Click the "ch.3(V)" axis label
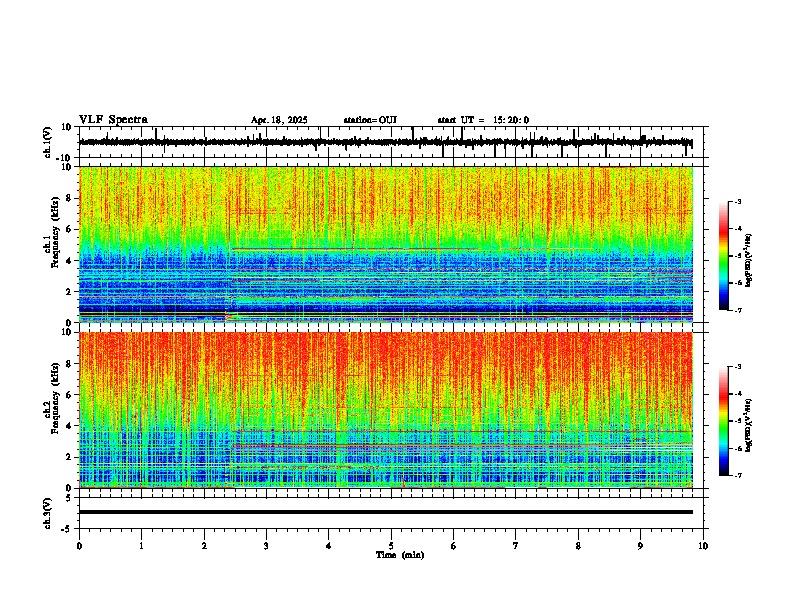The height and width of the screenshot is (612, 792). click(48, 513)
